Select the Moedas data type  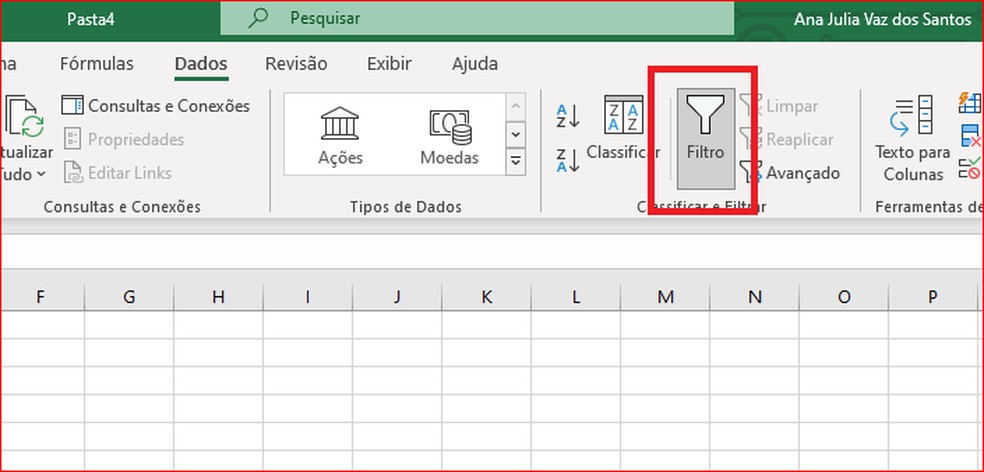coord(449,135)
